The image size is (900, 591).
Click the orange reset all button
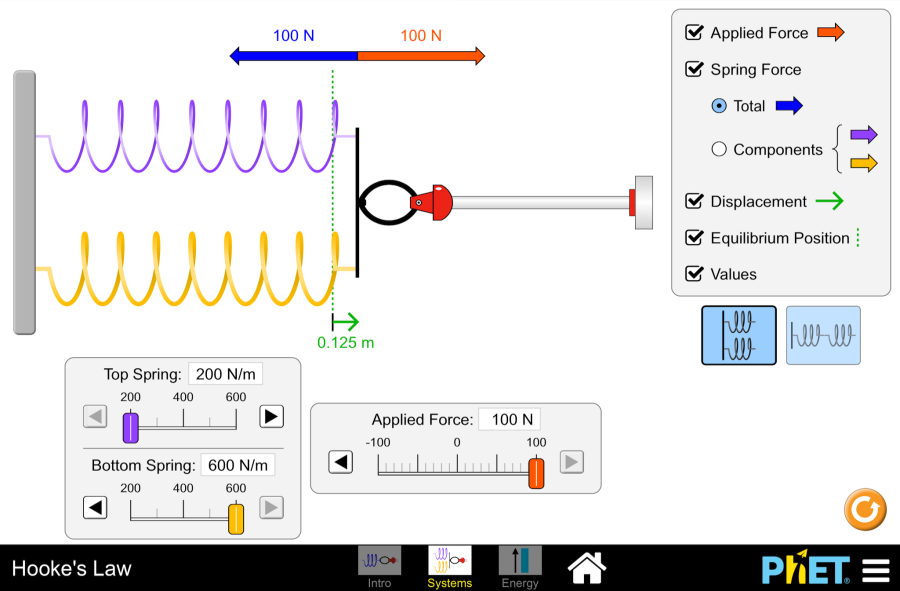pos(865,510)
